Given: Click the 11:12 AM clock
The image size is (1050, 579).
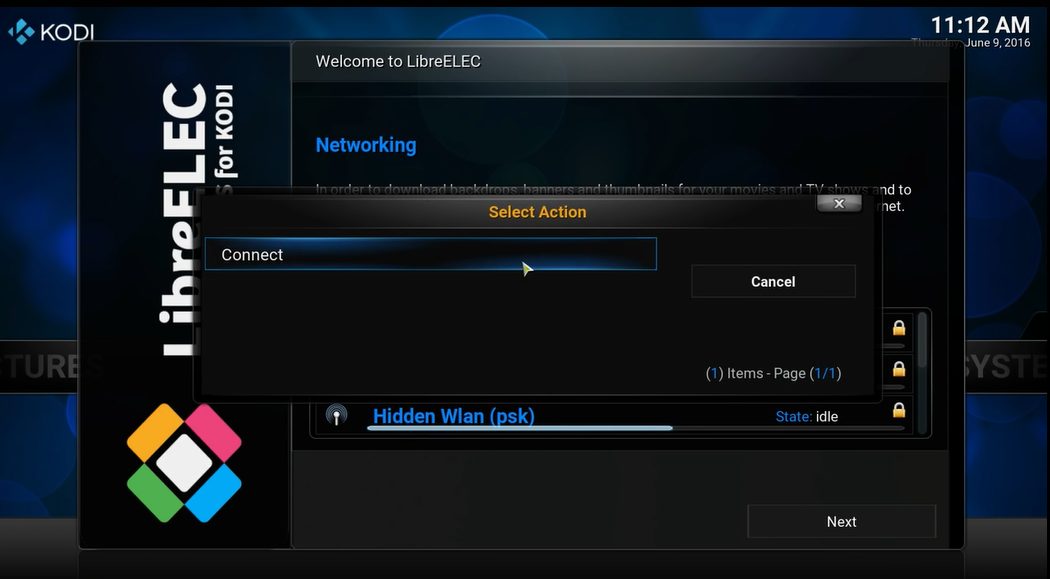Looking at the screenshot, I should [x=980, y=25].
